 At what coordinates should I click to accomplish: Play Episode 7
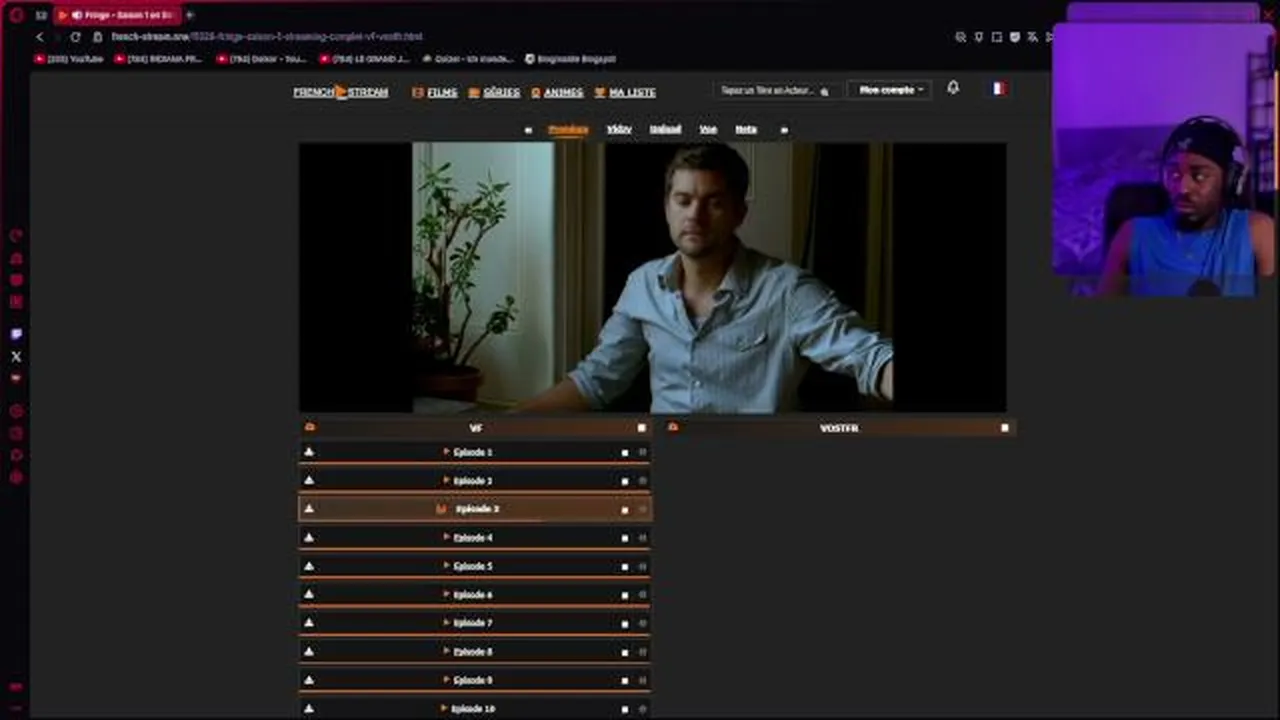coord(475,623)
